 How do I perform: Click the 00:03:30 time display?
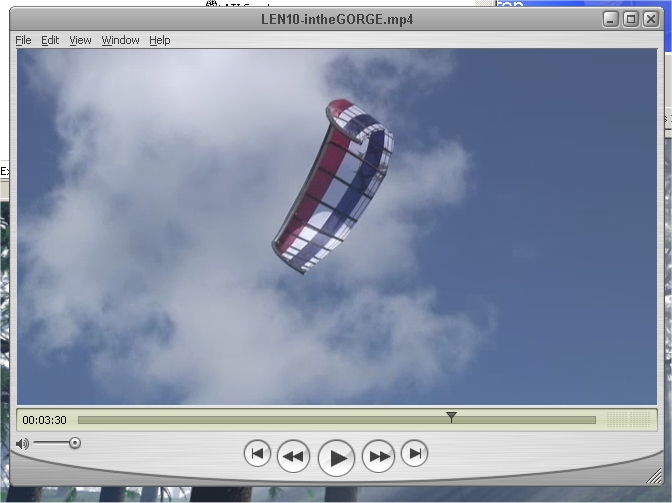pos(44,420)
